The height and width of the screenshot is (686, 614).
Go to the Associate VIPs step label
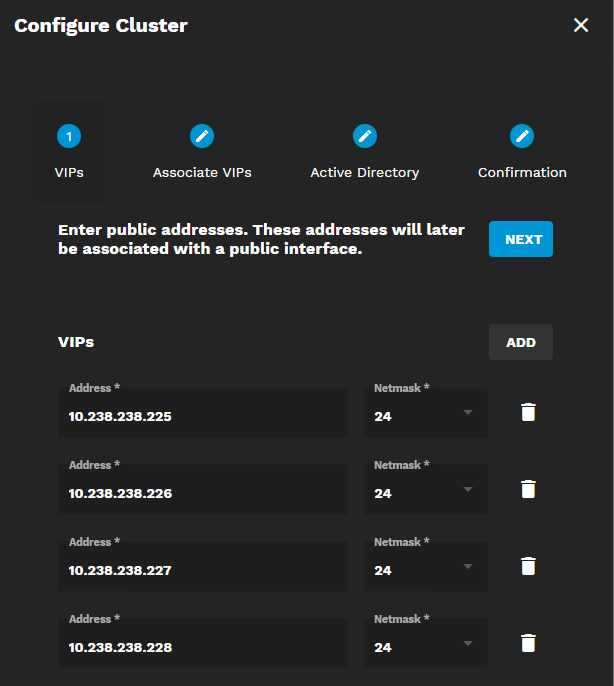pos(202,173)
